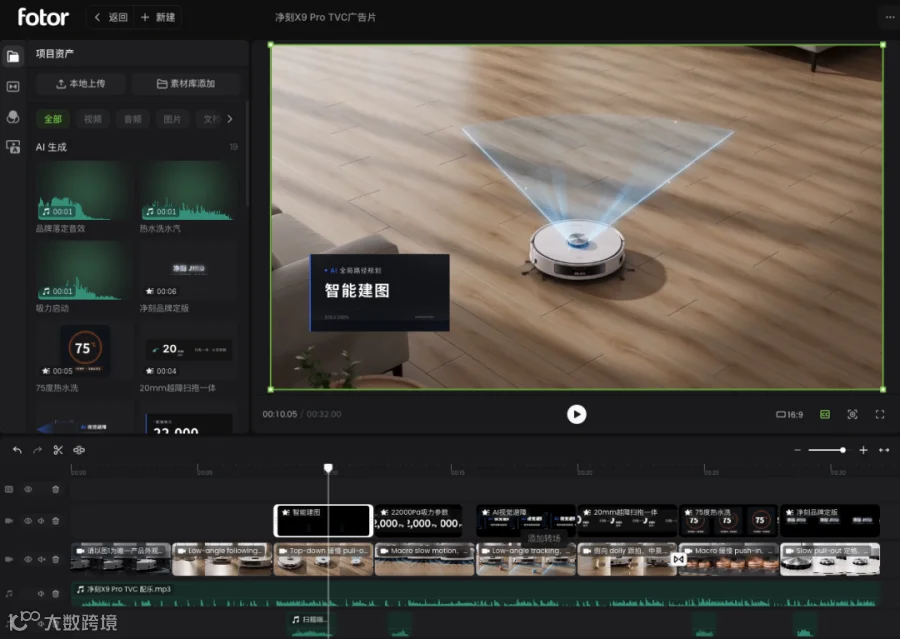Open the more options ellipsis menu
900x639 pixels.
[890, 17]
